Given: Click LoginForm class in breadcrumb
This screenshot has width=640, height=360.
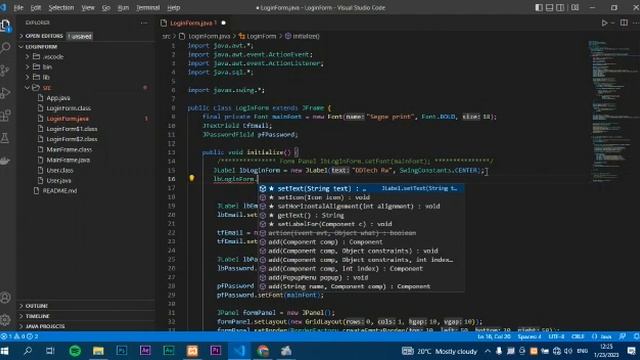Looking at the screenshot, I should click(x=257, y=36).
